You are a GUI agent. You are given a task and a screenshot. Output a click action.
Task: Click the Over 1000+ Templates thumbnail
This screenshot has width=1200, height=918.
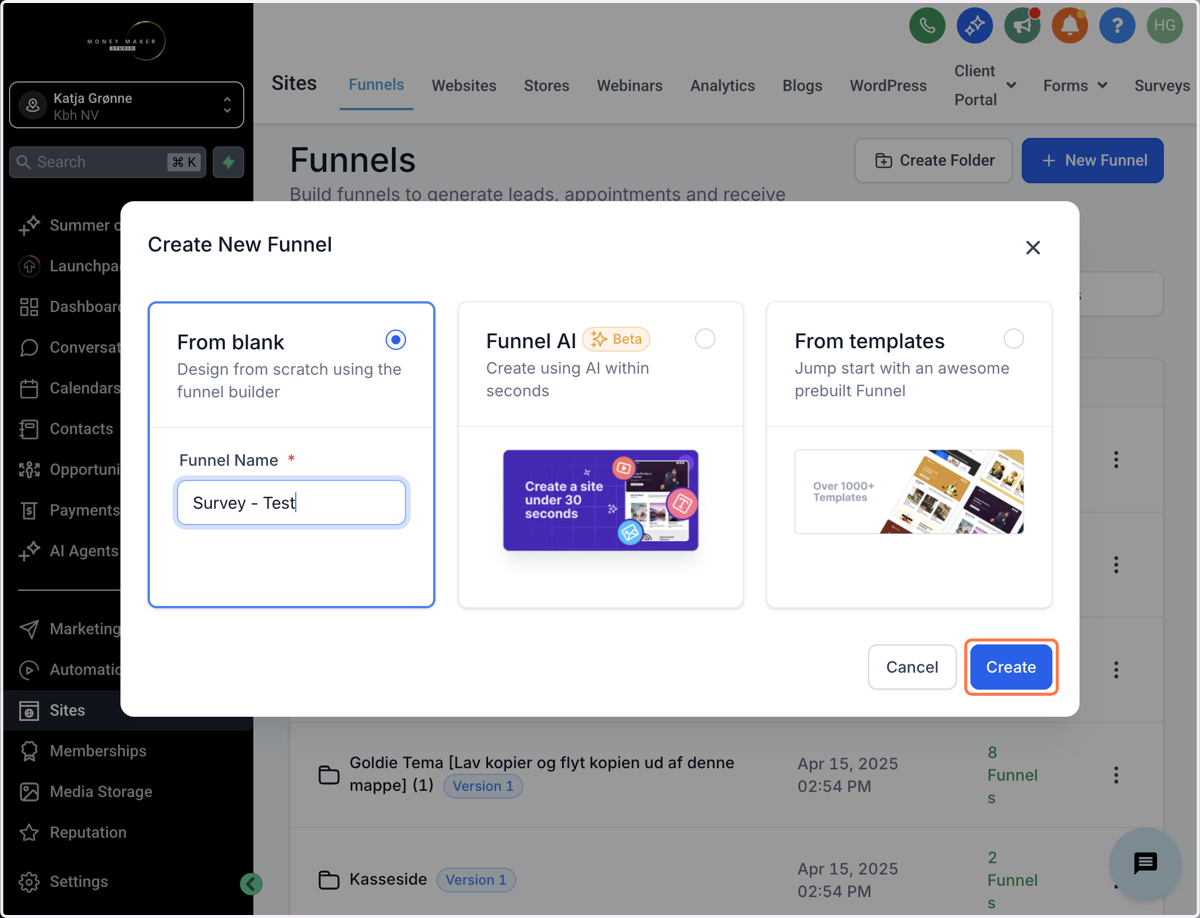click(x=909, y=492)
